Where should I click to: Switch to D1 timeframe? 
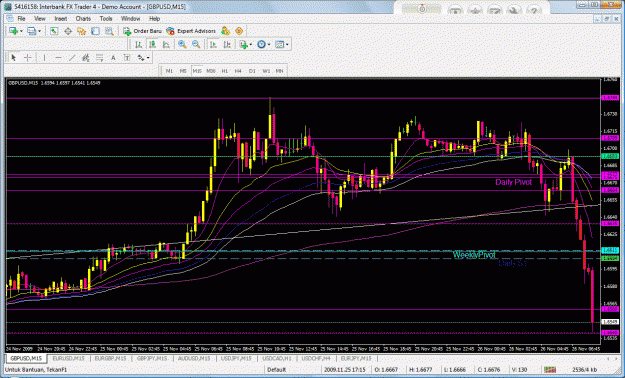[x=252, y=71]
